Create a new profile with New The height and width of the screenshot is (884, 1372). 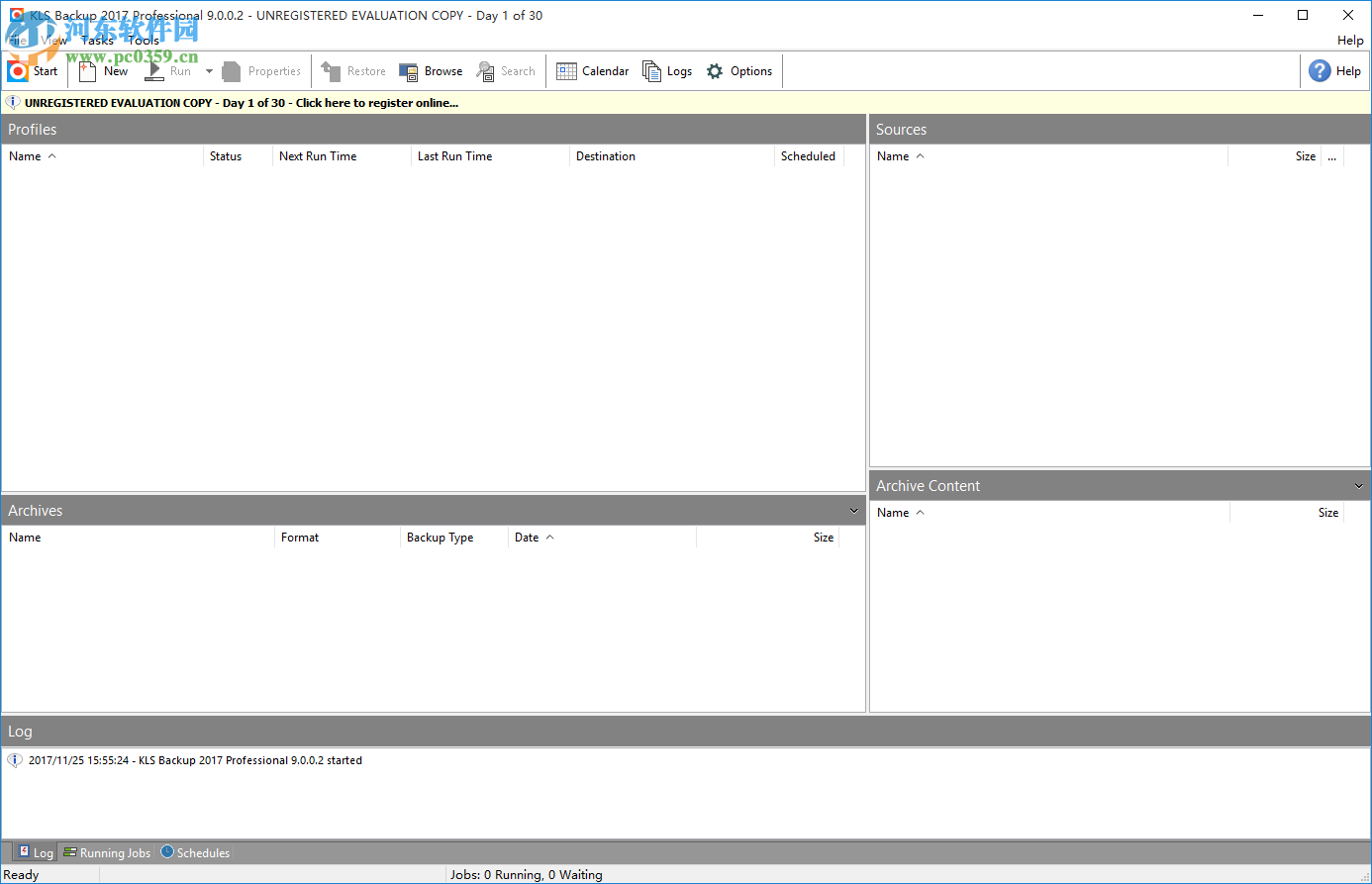click(103, 71)
